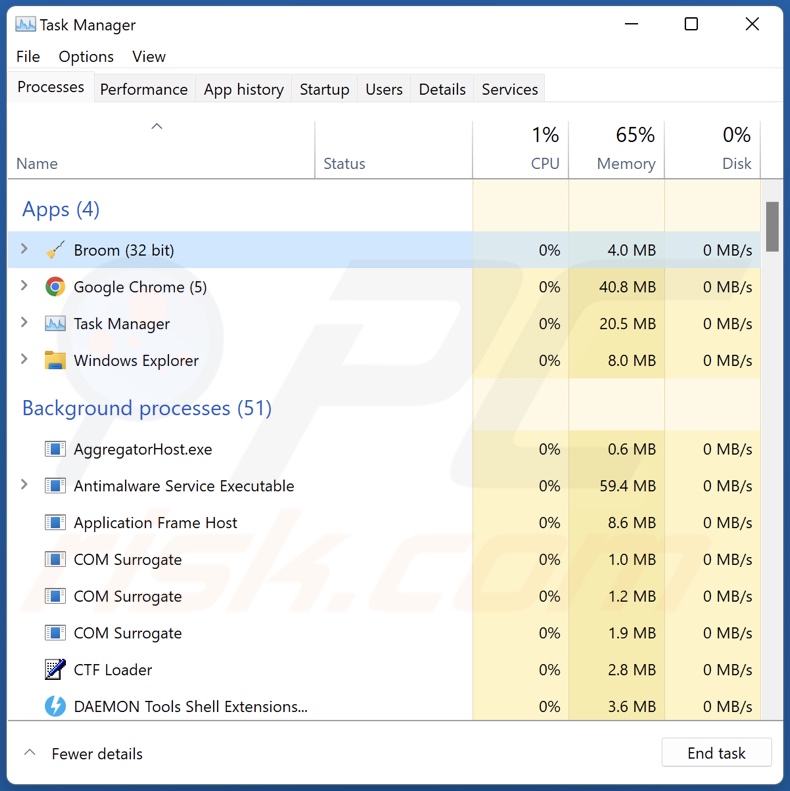790x791 pixels.
Task: Click the Apps (4) group heading
Action: (x=61, y=209)
